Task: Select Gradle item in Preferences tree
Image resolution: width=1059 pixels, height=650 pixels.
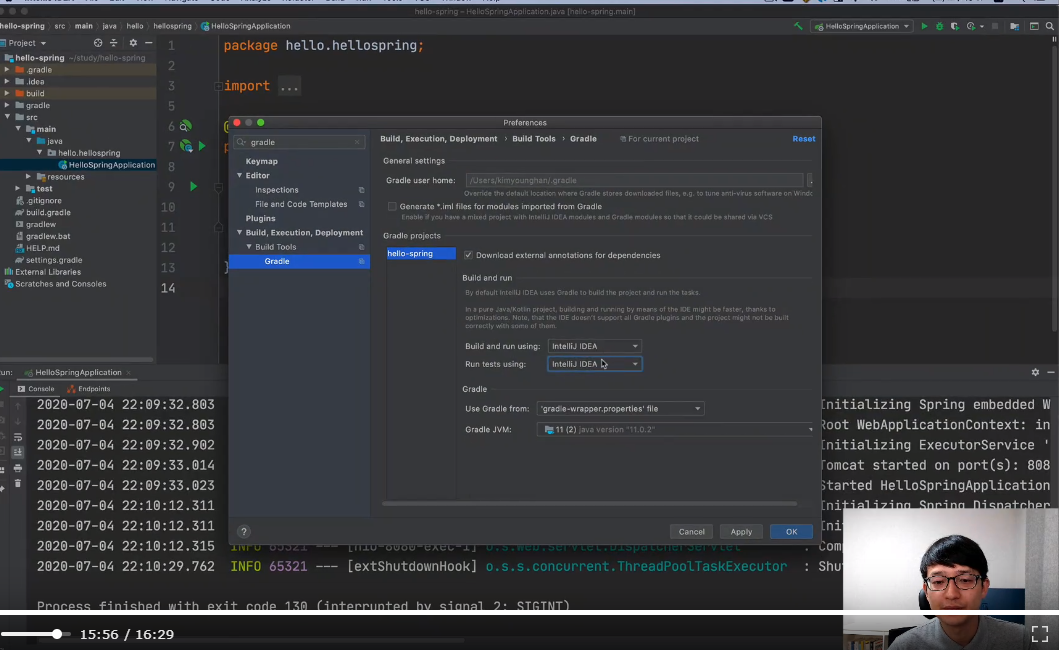Action: point(299,261)
